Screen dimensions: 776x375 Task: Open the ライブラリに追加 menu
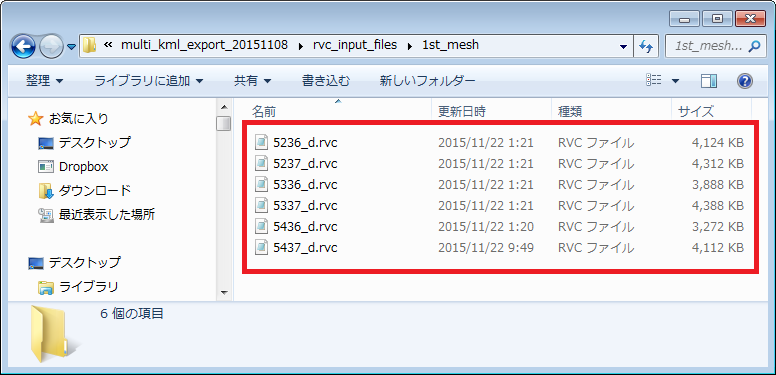click(148, 81)
